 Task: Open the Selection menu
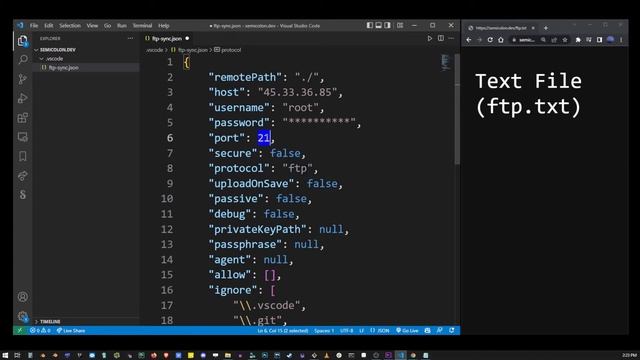tap(70, 25)
